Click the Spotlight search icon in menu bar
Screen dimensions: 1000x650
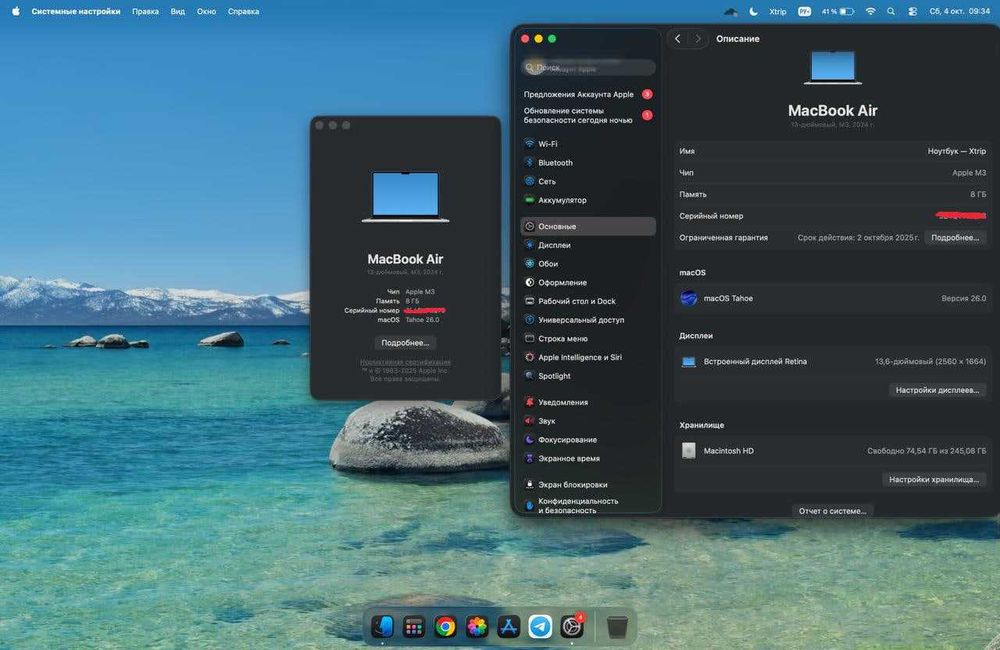click(891, 11)
